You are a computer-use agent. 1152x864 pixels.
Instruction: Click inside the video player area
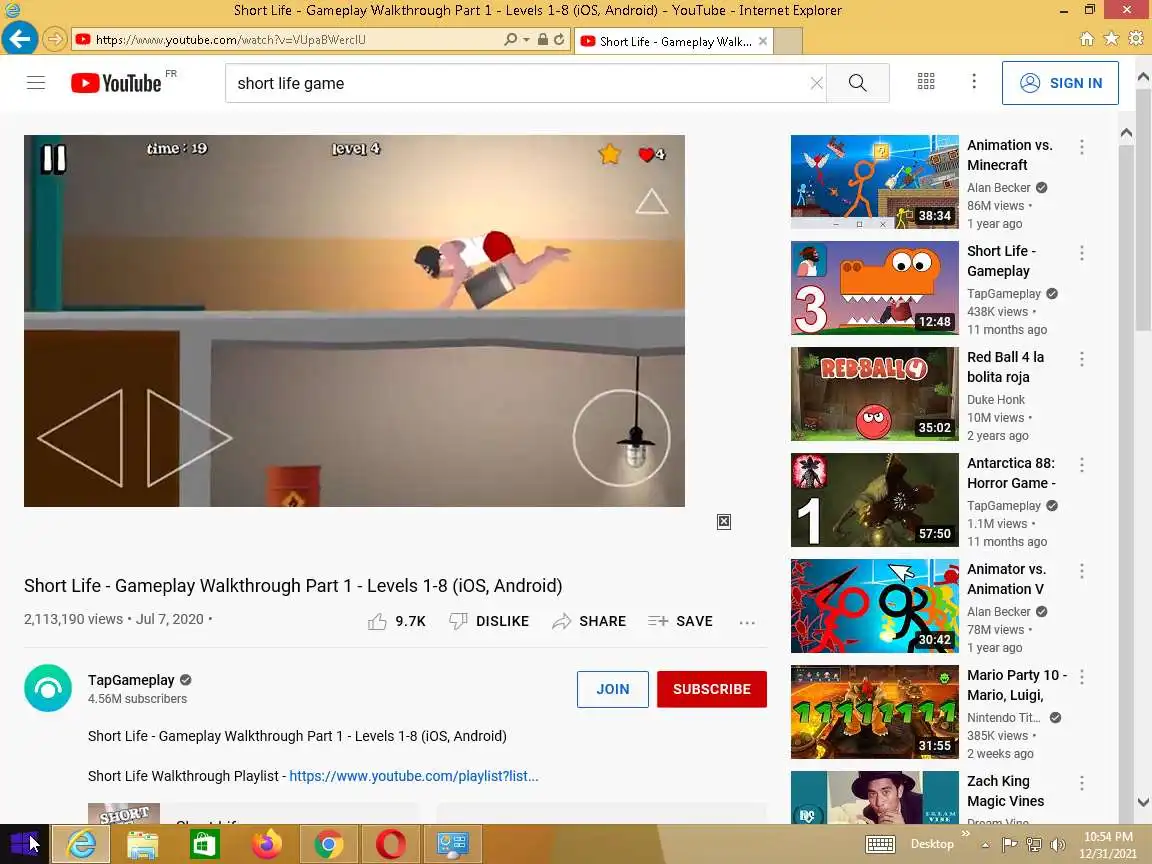pyautogui.click(x=354, y=320)
